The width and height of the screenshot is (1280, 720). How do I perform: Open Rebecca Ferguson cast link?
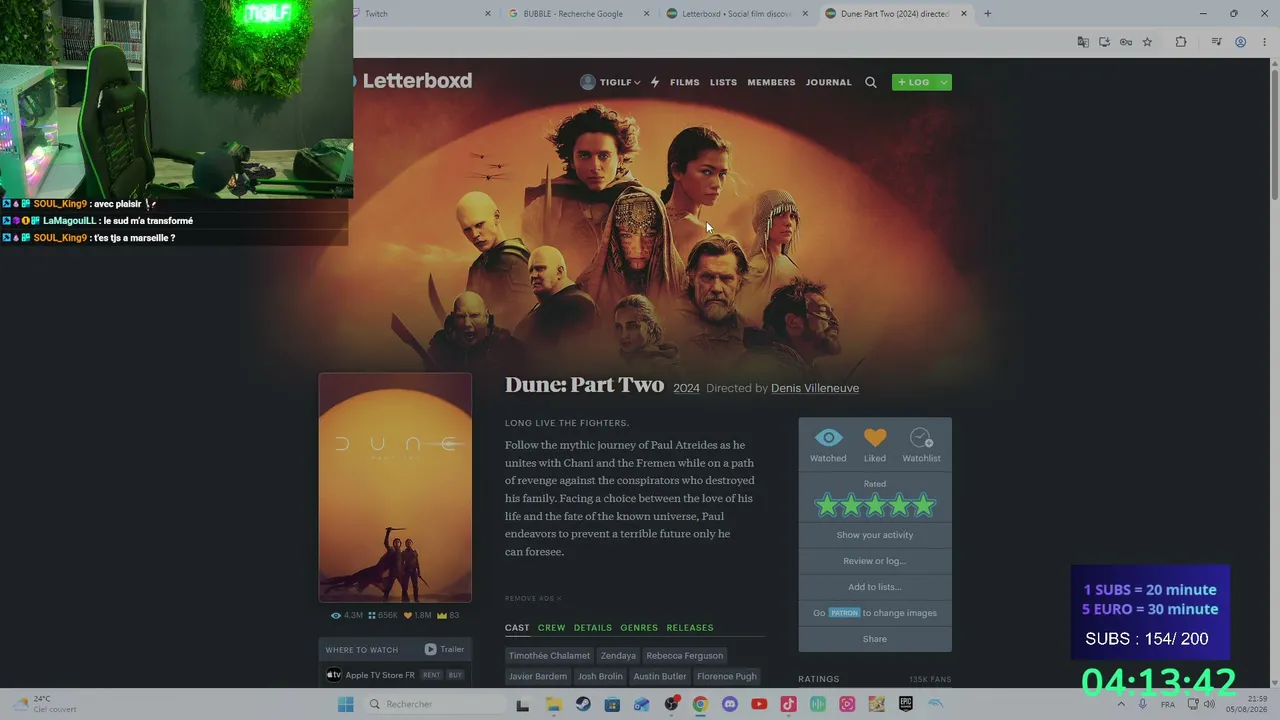point(685,656)
